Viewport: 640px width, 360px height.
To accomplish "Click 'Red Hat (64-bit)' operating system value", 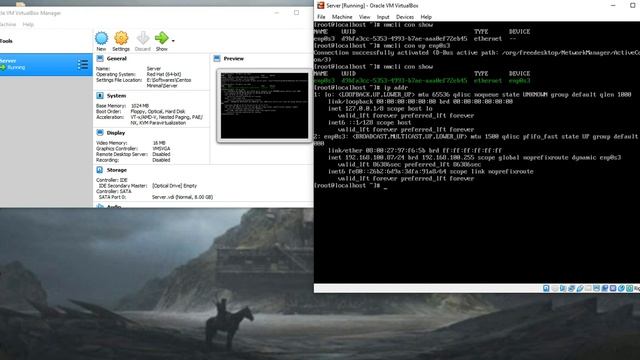I will [164, 74].
